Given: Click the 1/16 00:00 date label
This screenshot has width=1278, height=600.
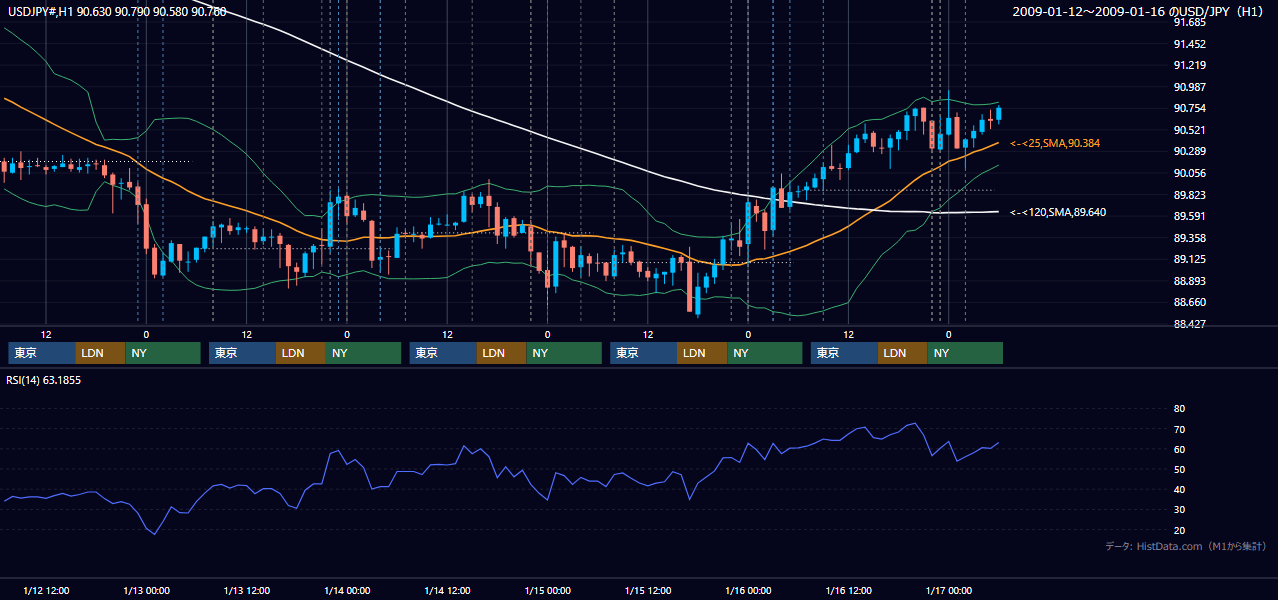Looking at the screenshot, I should click(749, 590).
